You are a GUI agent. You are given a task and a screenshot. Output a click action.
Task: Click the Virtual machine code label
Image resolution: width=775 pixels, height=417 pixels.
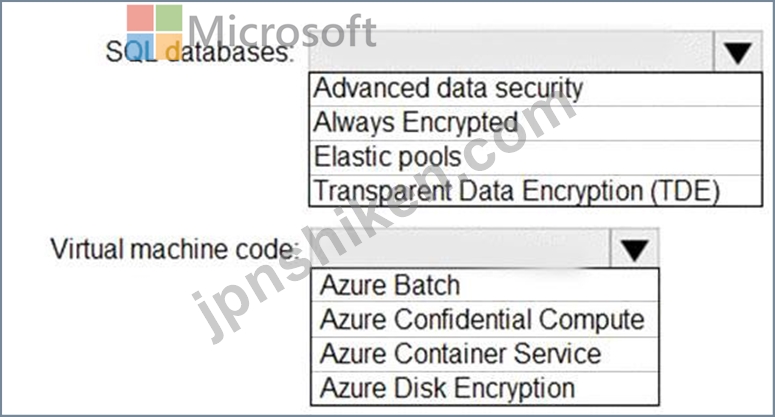click(175, 249)
